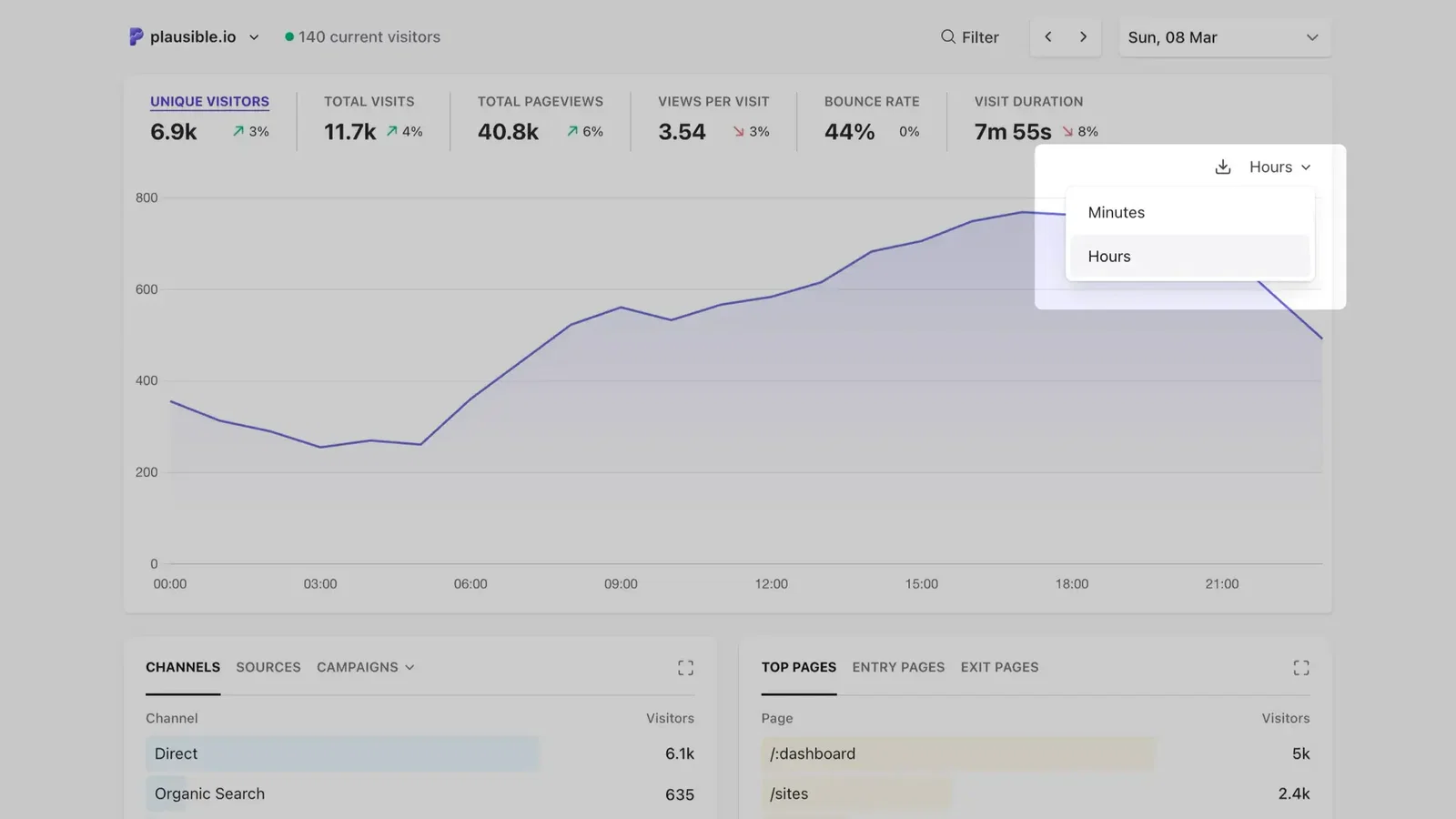Click the previous date arrow

1048,36
